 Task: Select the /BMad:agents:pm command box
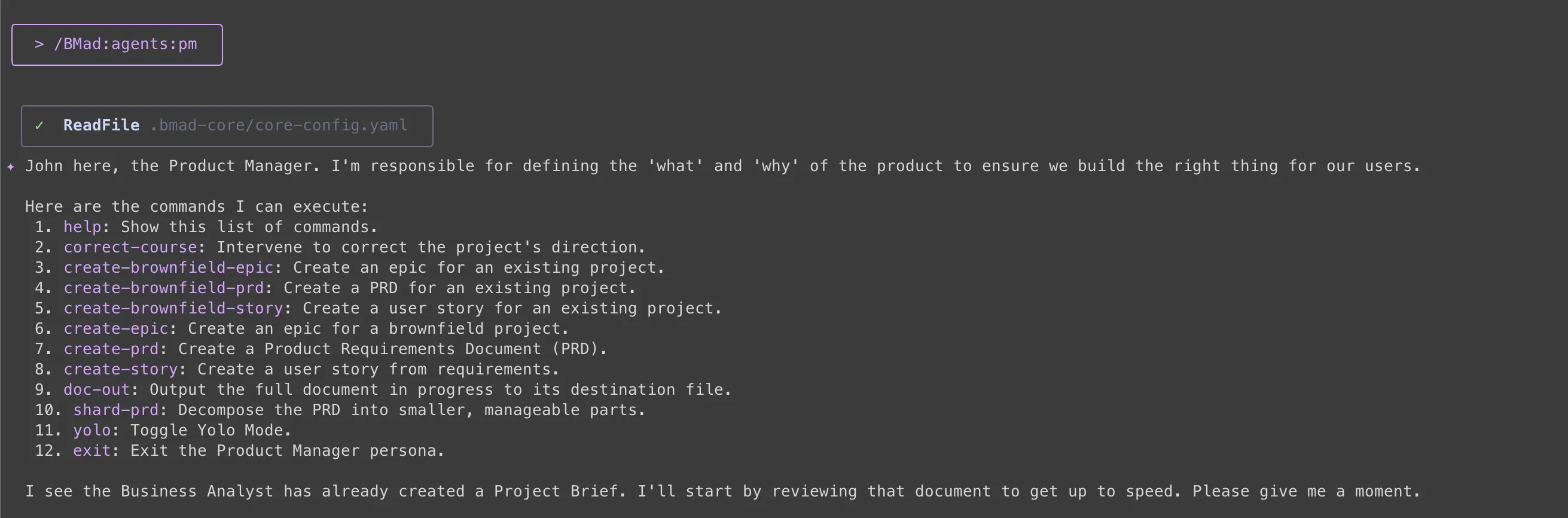click(117, 45)
